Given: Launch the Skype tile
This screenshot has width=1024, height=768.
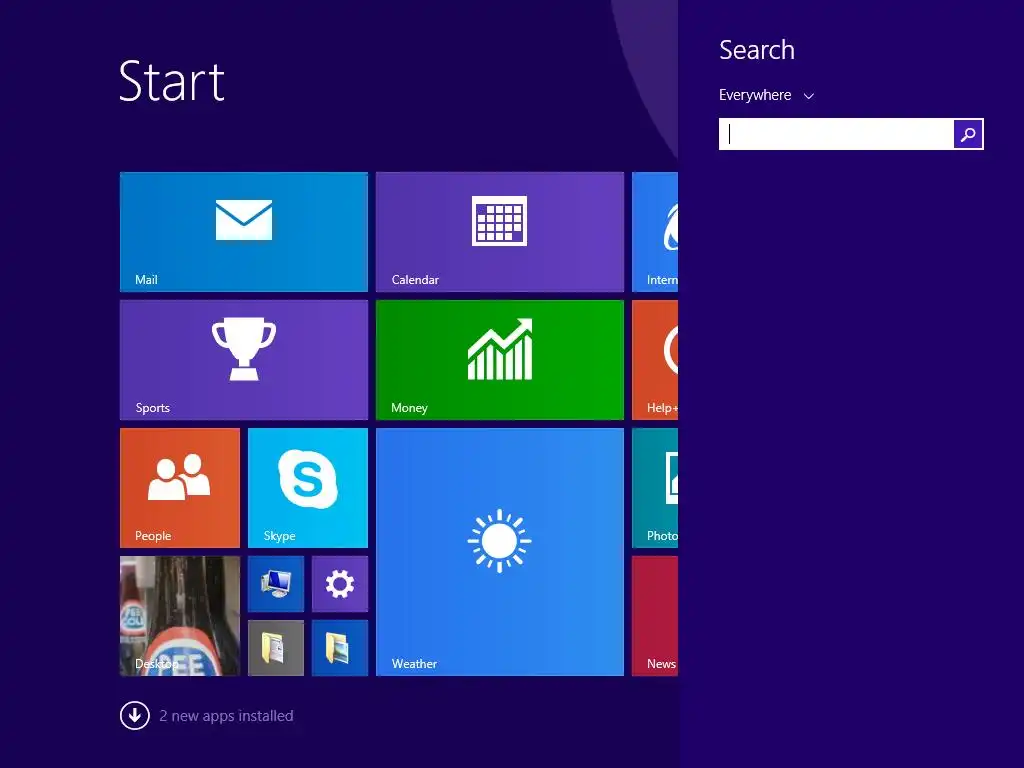Looking at the screenshot, I should (x=308, y=488).
